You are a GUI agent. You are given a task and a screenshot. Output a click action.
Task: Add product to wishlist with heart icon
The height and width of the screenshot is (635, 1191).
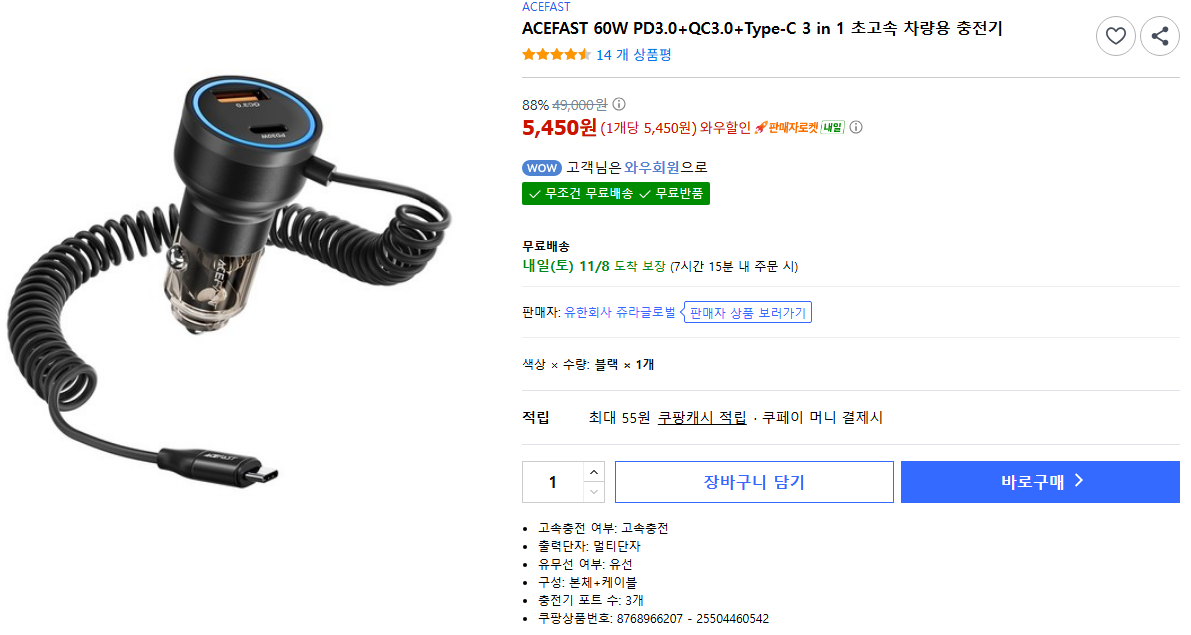(x=1116, y=37)
